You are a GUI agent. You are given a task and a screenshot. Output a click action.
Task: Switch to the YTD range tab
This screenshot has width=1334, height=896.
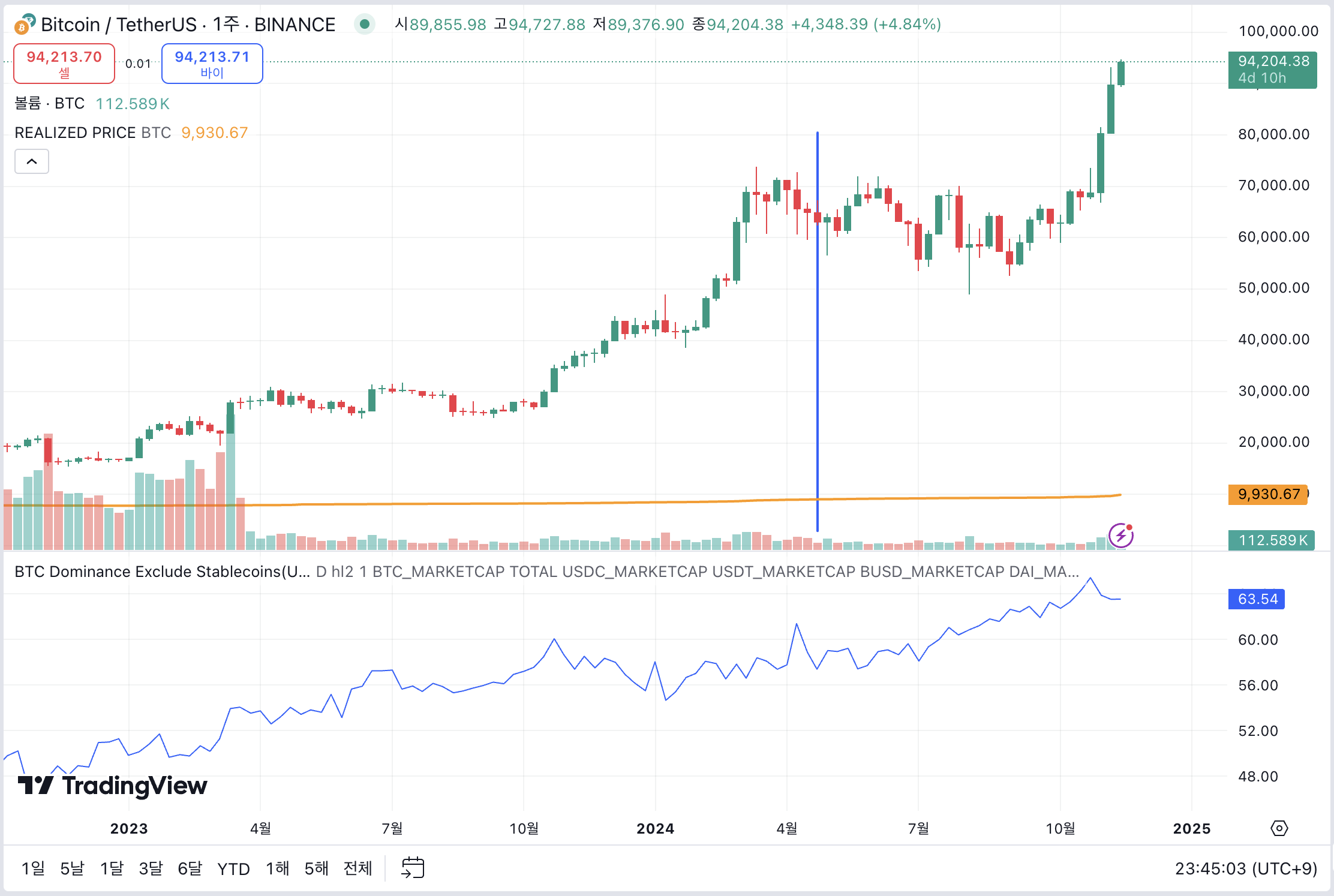coord(233,868)
